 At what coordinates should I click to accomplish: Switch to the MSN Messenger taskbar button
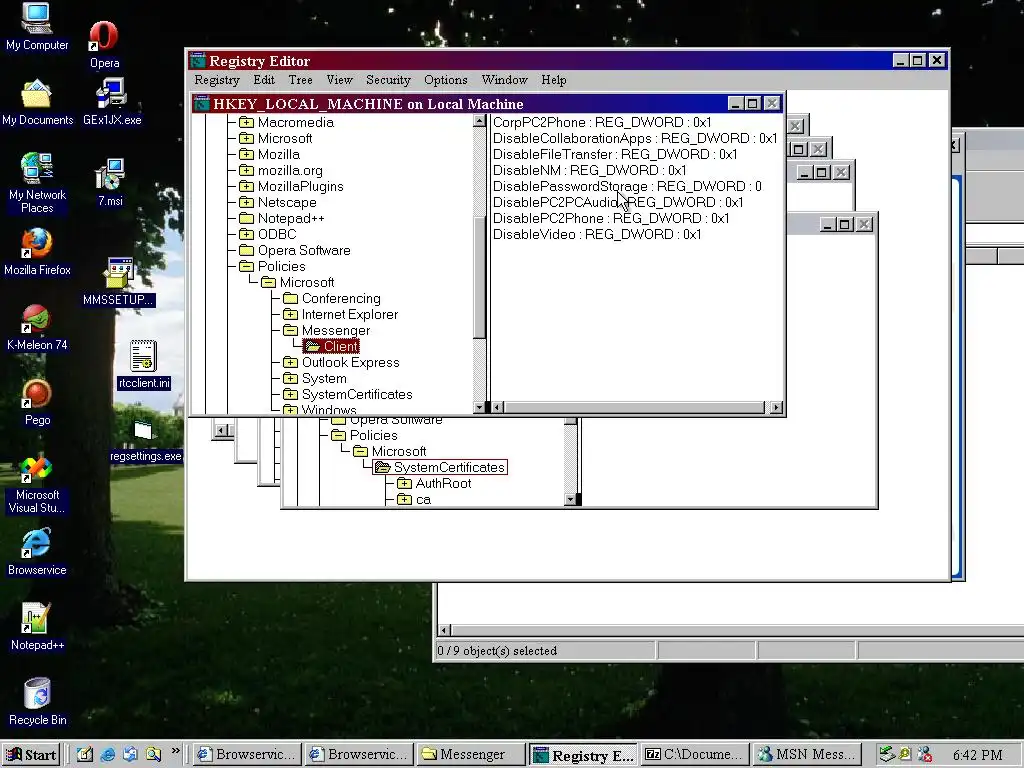807,755
